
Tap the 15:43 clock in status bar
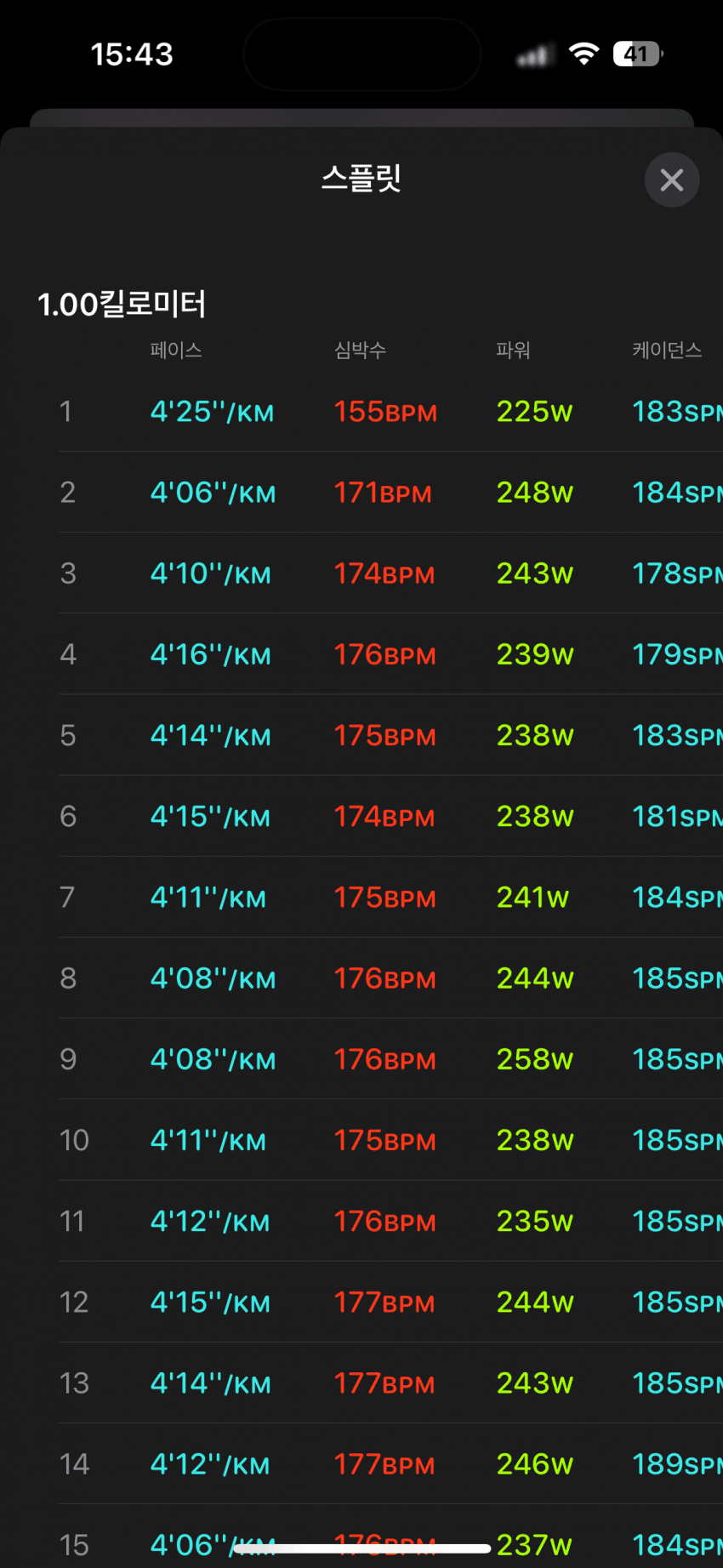[x=132, y=54]
